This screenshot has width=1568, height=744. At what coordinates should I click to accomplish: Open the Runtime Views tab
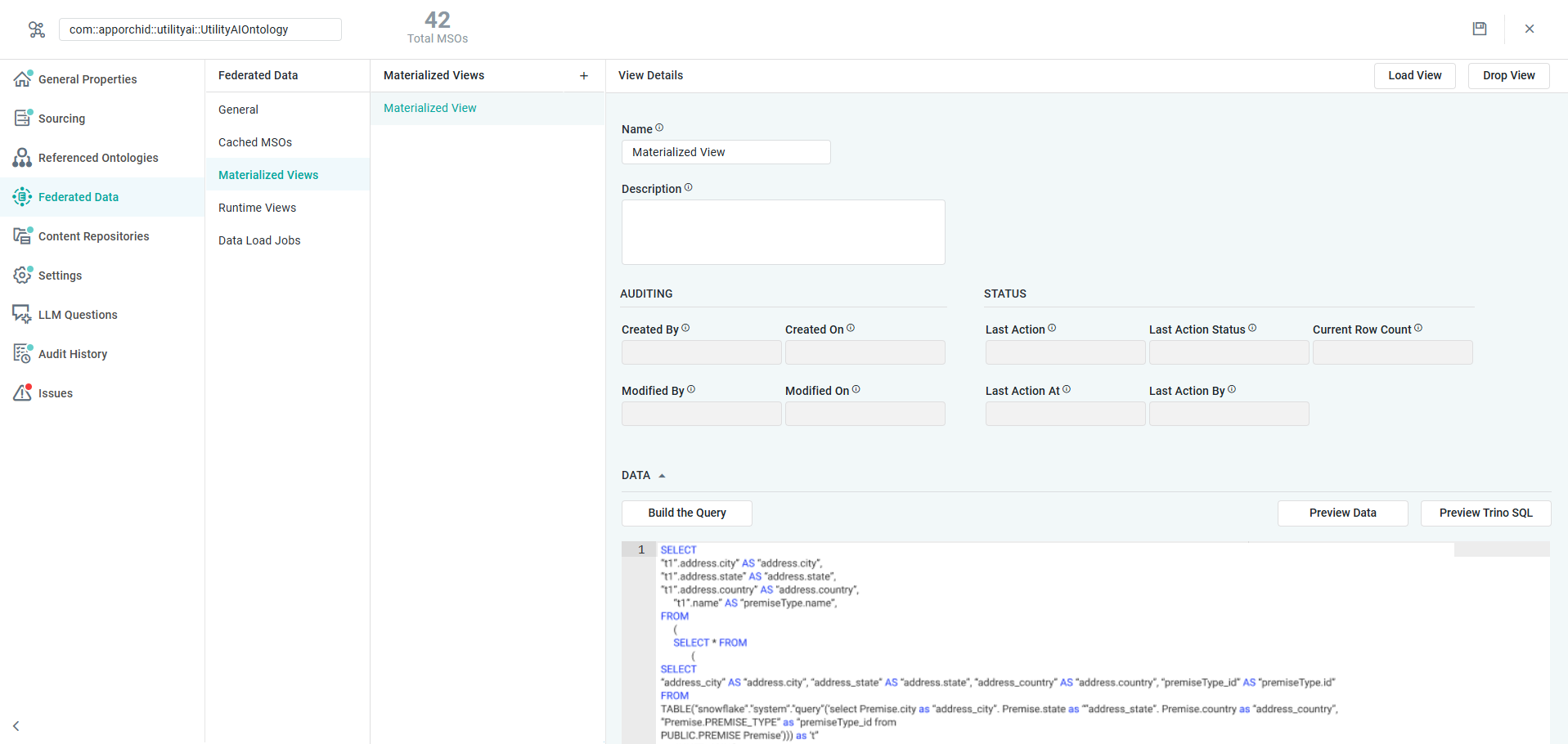click(x=257, y=208)
